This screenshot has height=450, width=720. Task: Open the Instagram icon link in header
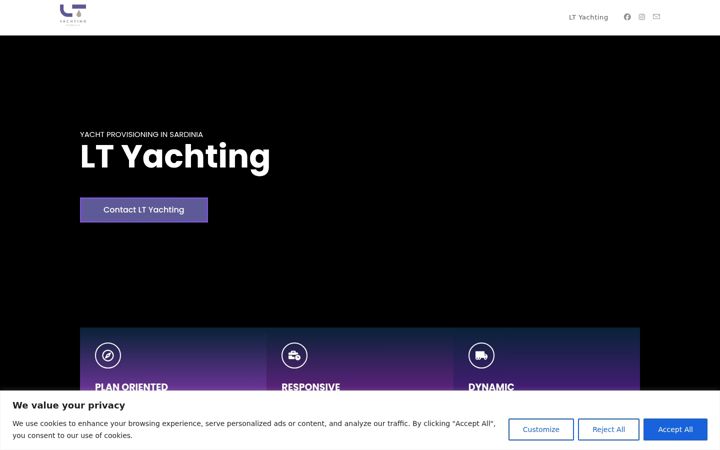(642, 17)
